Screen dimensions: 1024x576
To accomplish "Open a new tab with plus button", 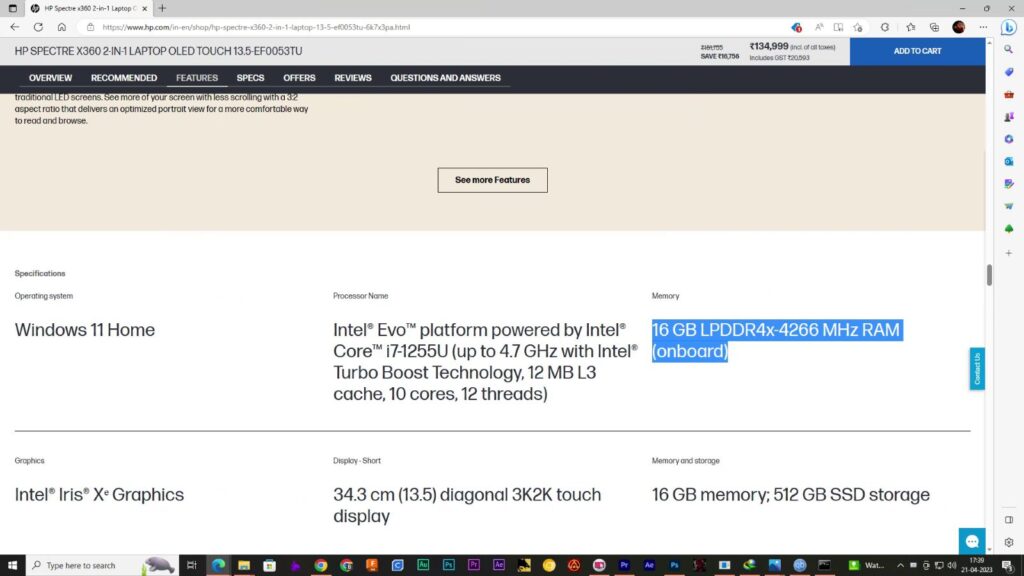I will (x=162, y=8).
